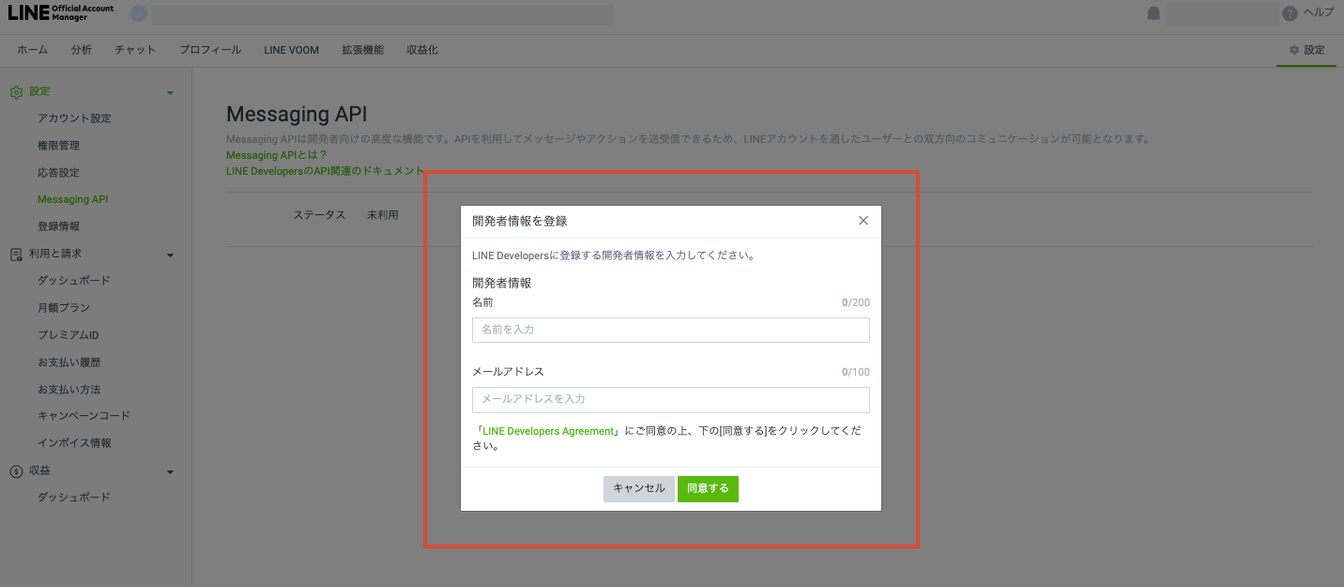1344x587 pixels.
Task: Click the account avatar in the header
Action: [x=139, y=14]
